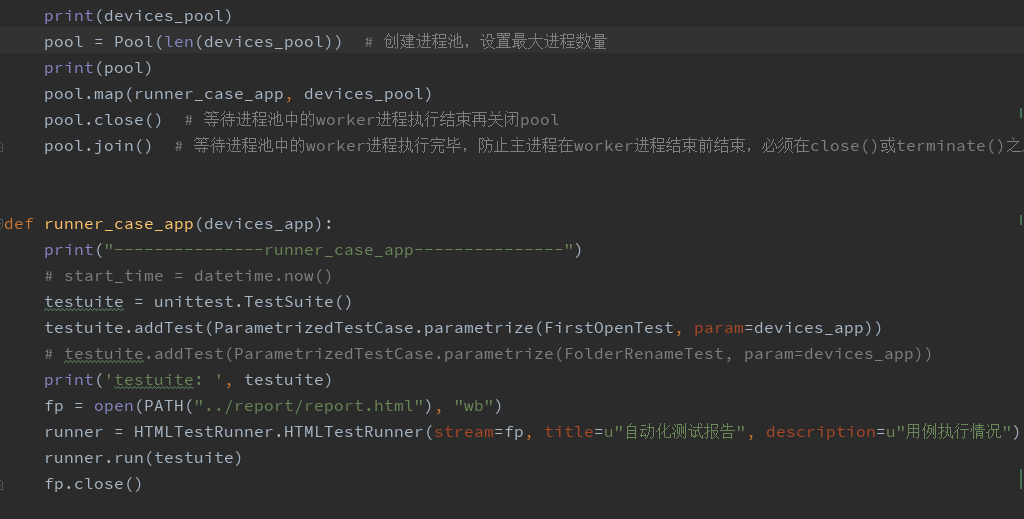Click the title string "自动化测试报告"
1024x519 pixels.
(680, 432)
